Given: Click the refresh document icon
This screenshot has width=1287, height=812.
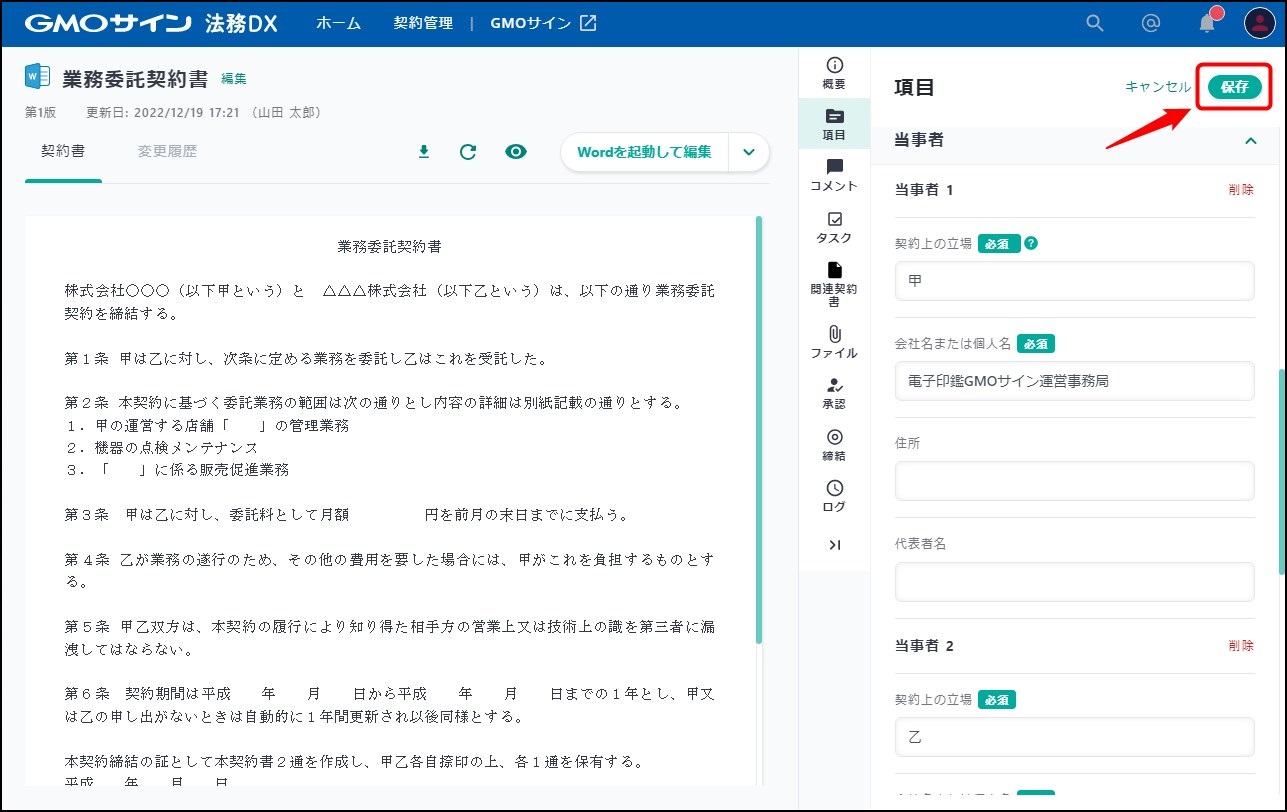Looking at the screenshot, I should (468, 152).
